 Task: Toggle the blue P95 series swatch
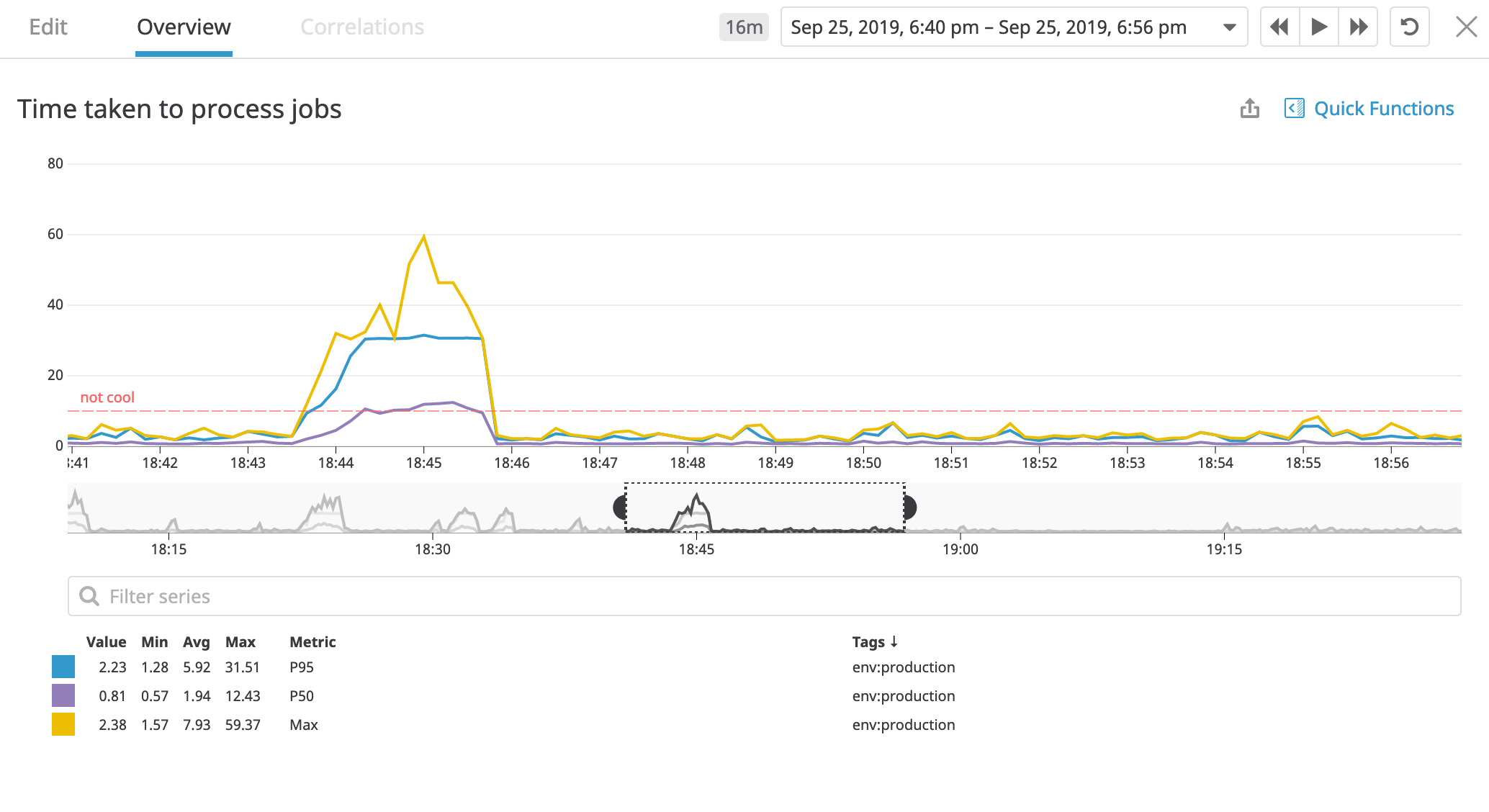click(63, 667)
